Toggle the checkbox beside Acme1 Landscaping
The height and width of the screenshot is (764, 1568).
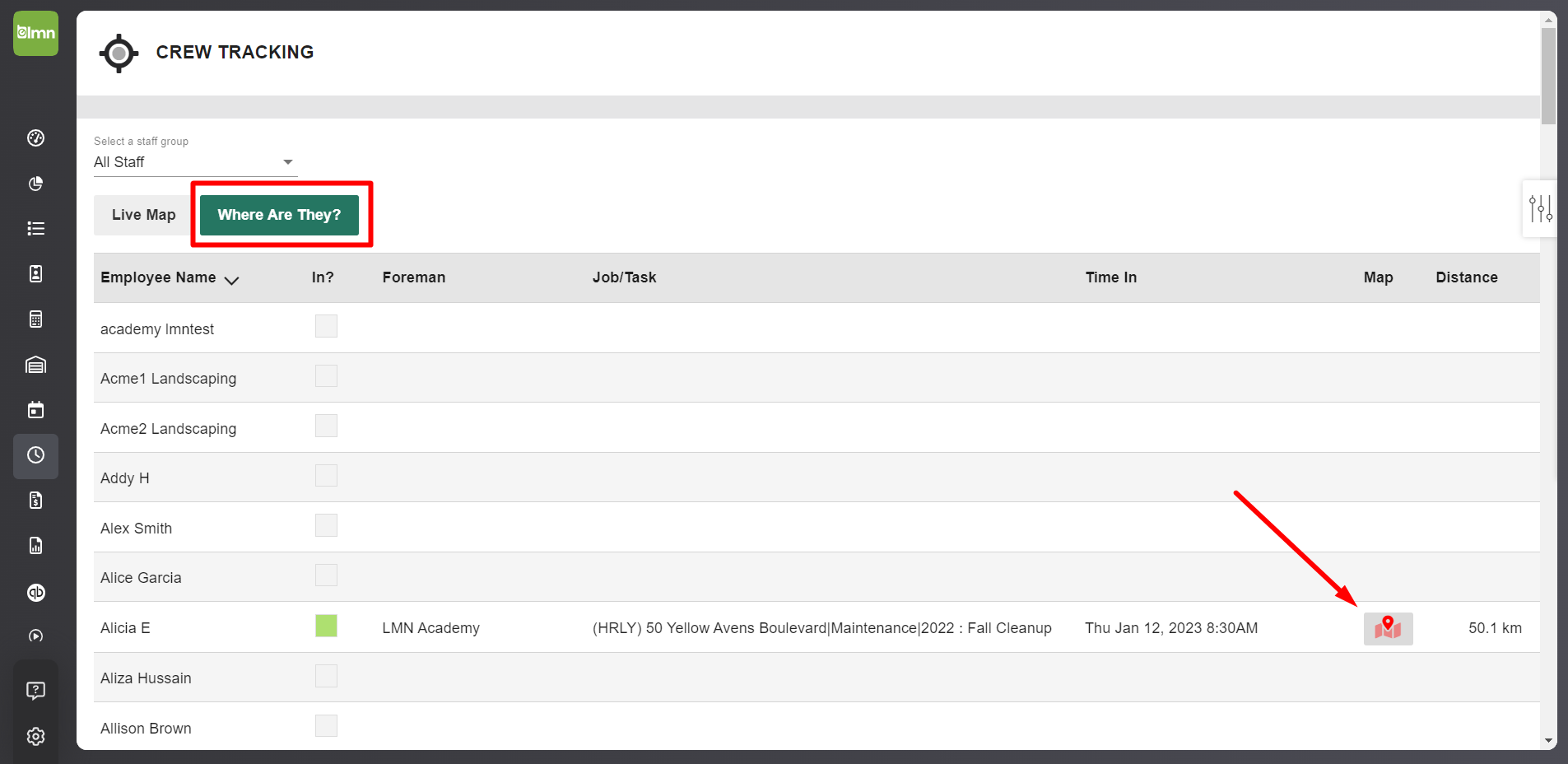326,376
